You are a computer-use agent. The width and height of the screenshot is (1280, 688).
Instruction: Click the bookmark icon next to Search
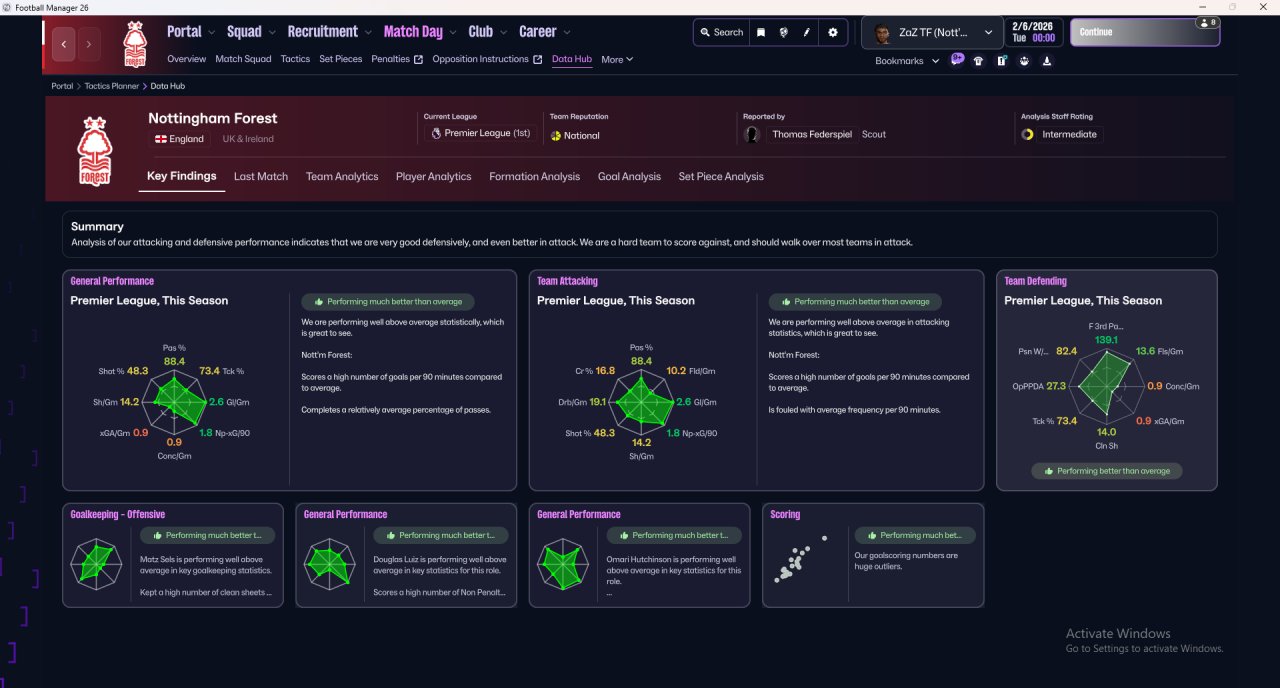[x=761, y=32]
